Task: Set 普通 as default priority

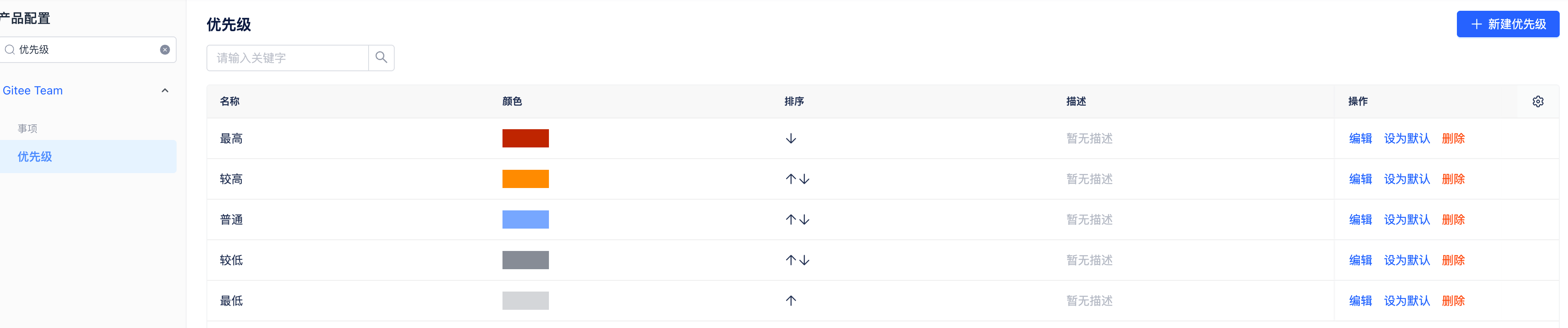Action: tap(1406, 219)
